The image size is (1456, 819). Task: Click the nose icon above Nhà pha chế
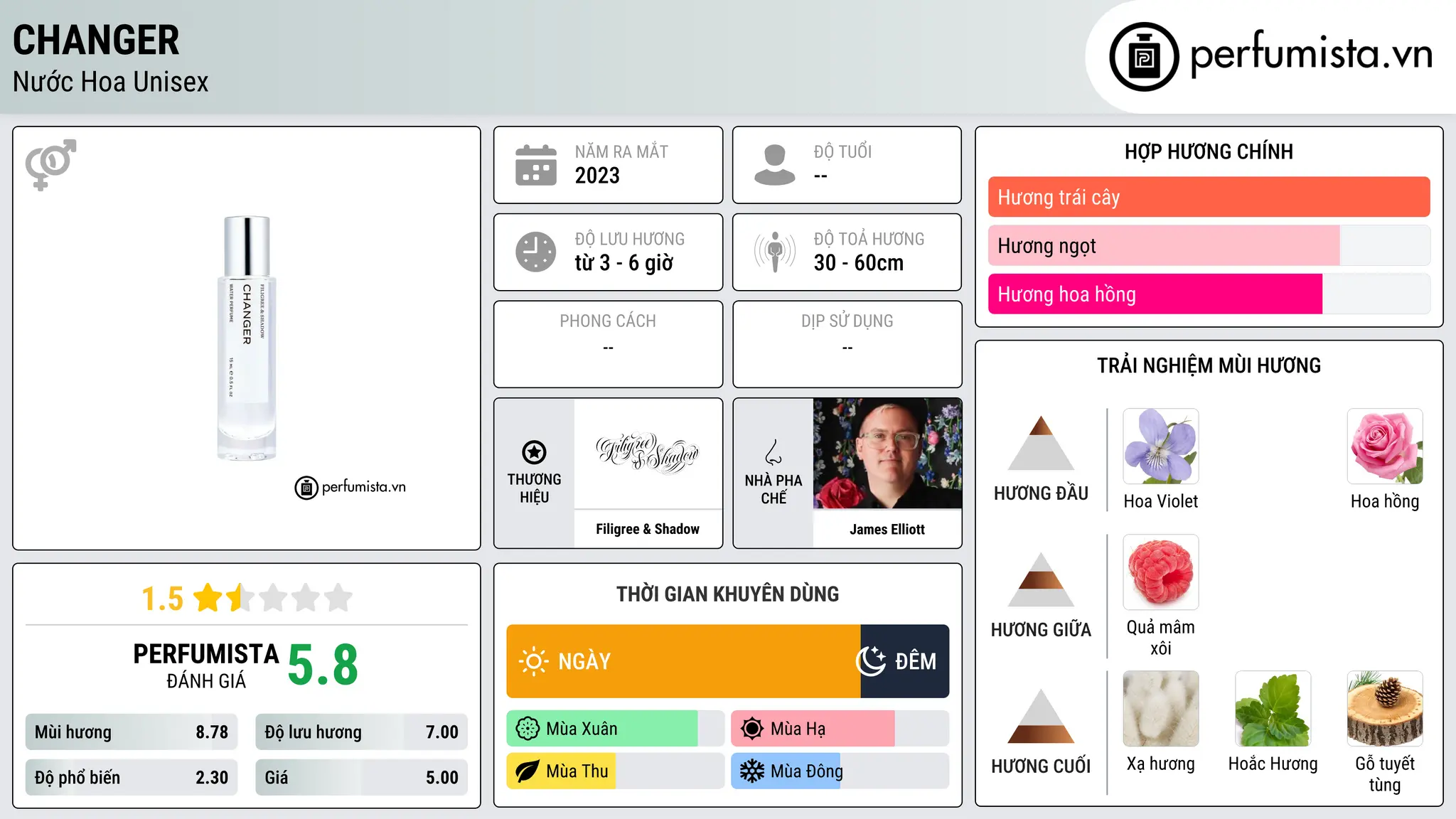[773, 452]
